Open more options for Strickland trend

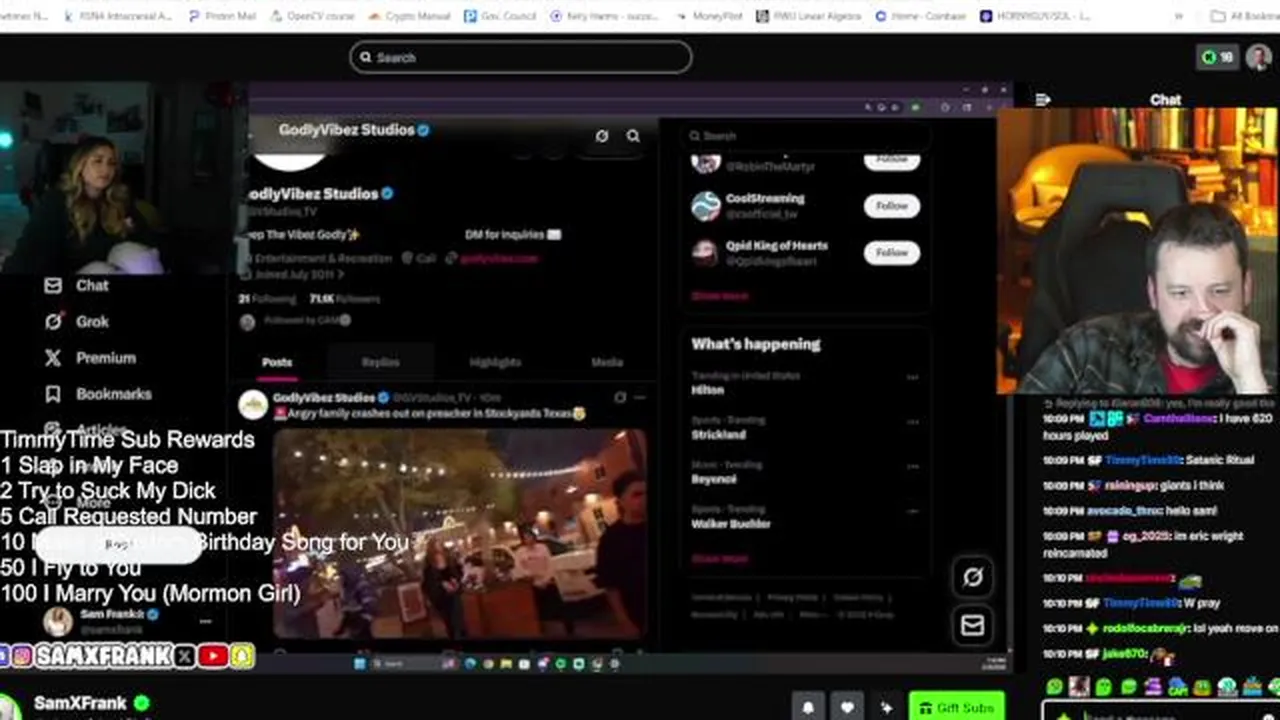tap(912, 421)
